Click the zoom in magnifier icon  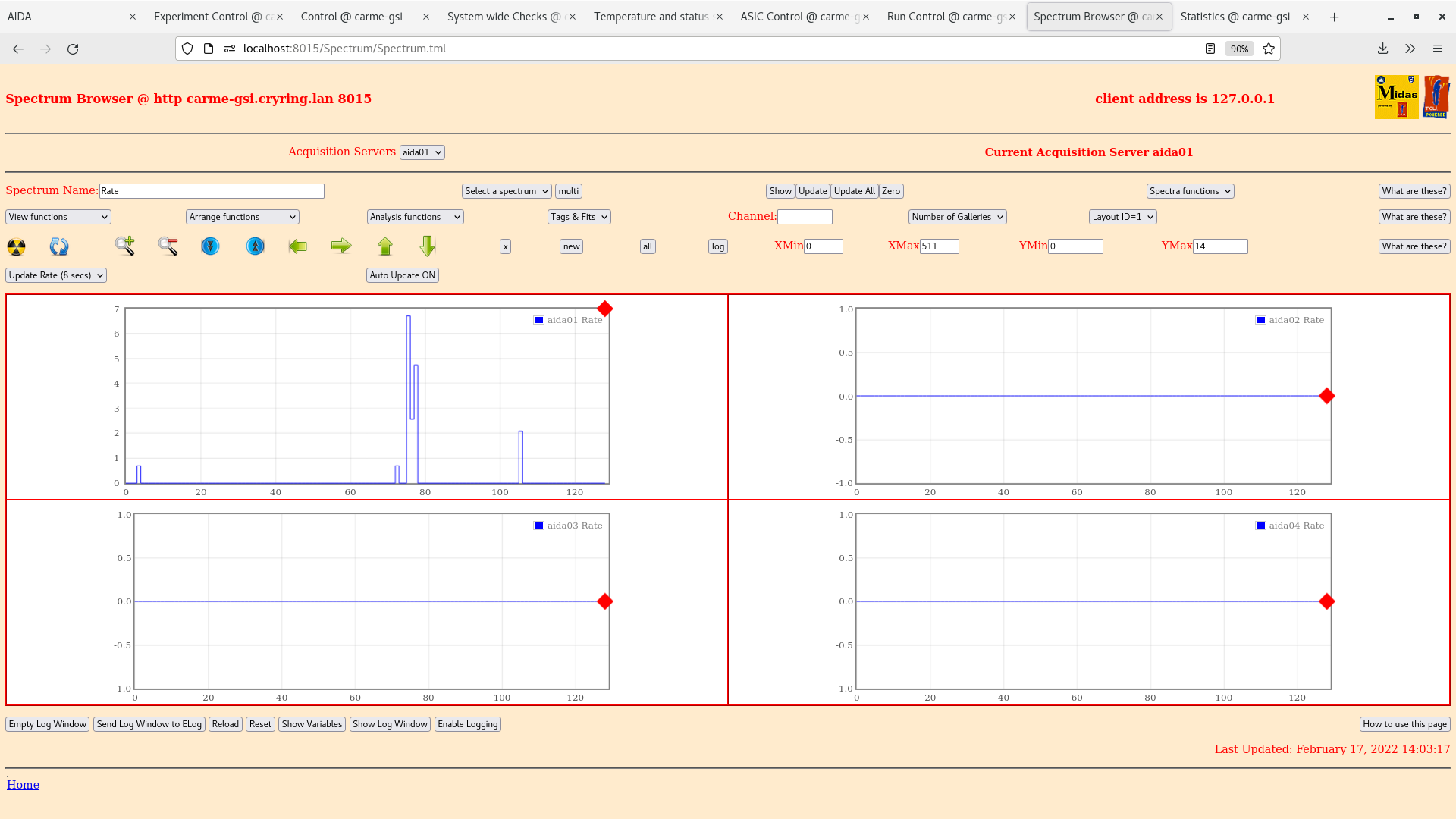click(125, 246)
